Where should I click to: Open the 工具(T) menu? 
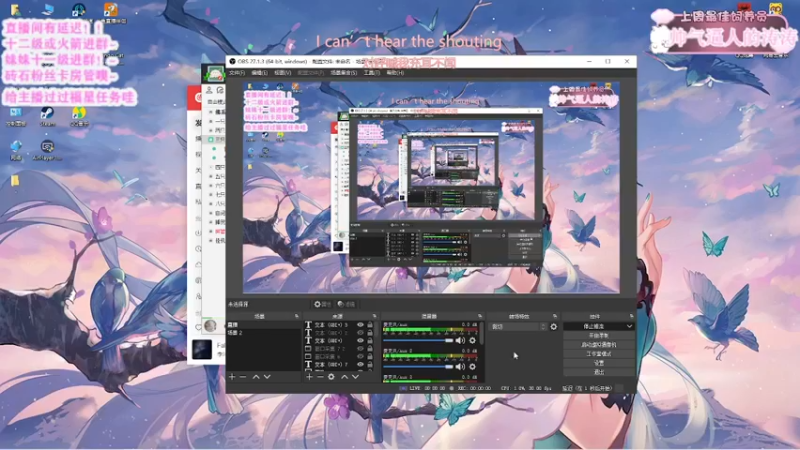pyautogui.click(x=371, y=73)
